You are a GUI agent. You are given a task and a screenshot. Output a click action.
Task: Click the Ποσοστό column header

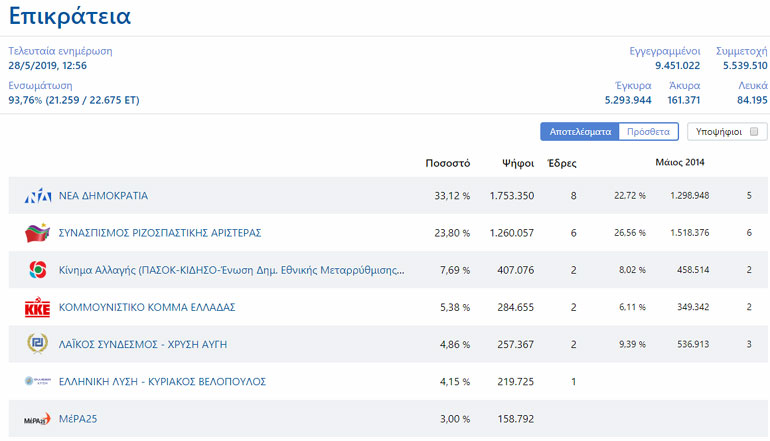447,162
